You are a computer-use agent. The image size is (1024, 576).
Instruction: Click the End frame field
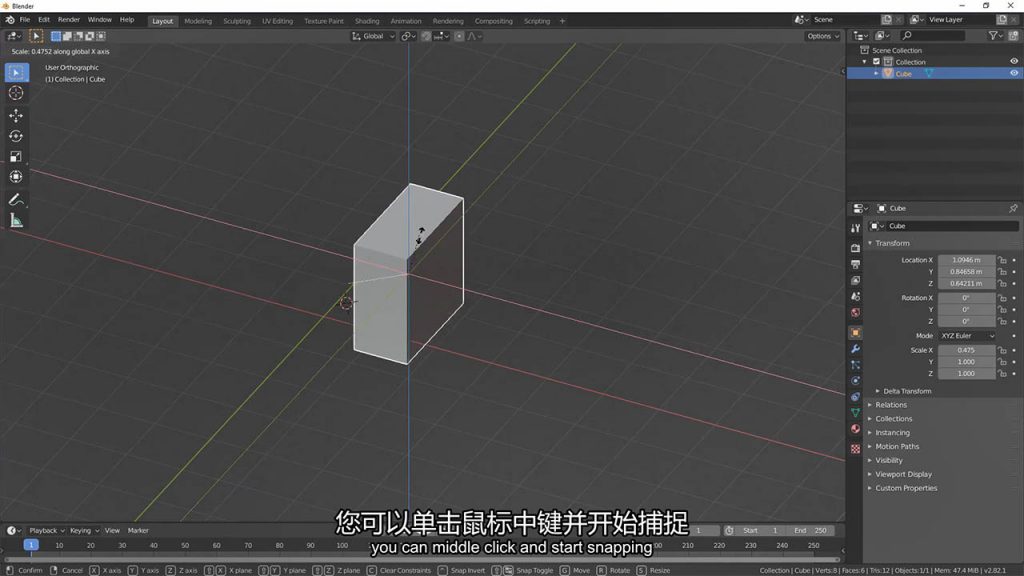tap(810, 531)
